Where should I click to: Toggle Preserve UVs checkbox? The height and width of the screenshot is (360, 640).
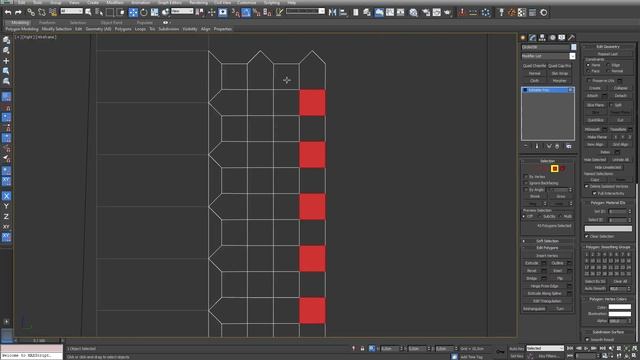coord(589,81)
